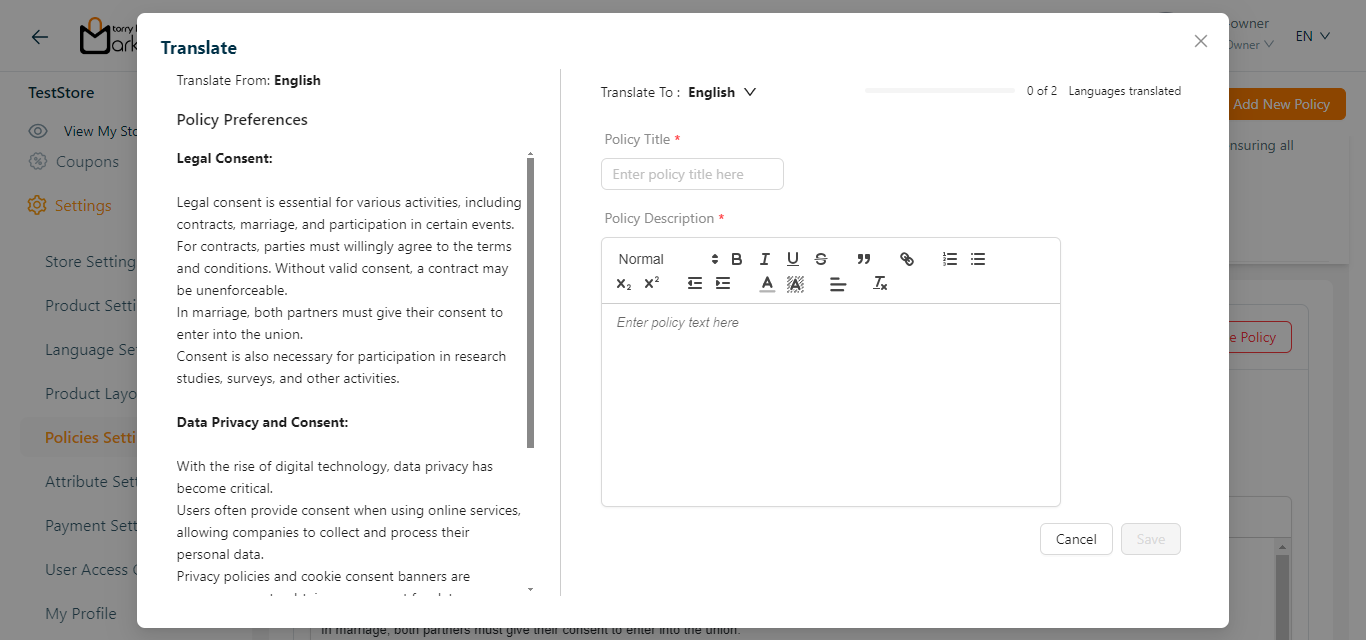This screenshot has height=640, width=1366.
Task: Toggle bold formatting in policy editor
Action: pos(737,259)
